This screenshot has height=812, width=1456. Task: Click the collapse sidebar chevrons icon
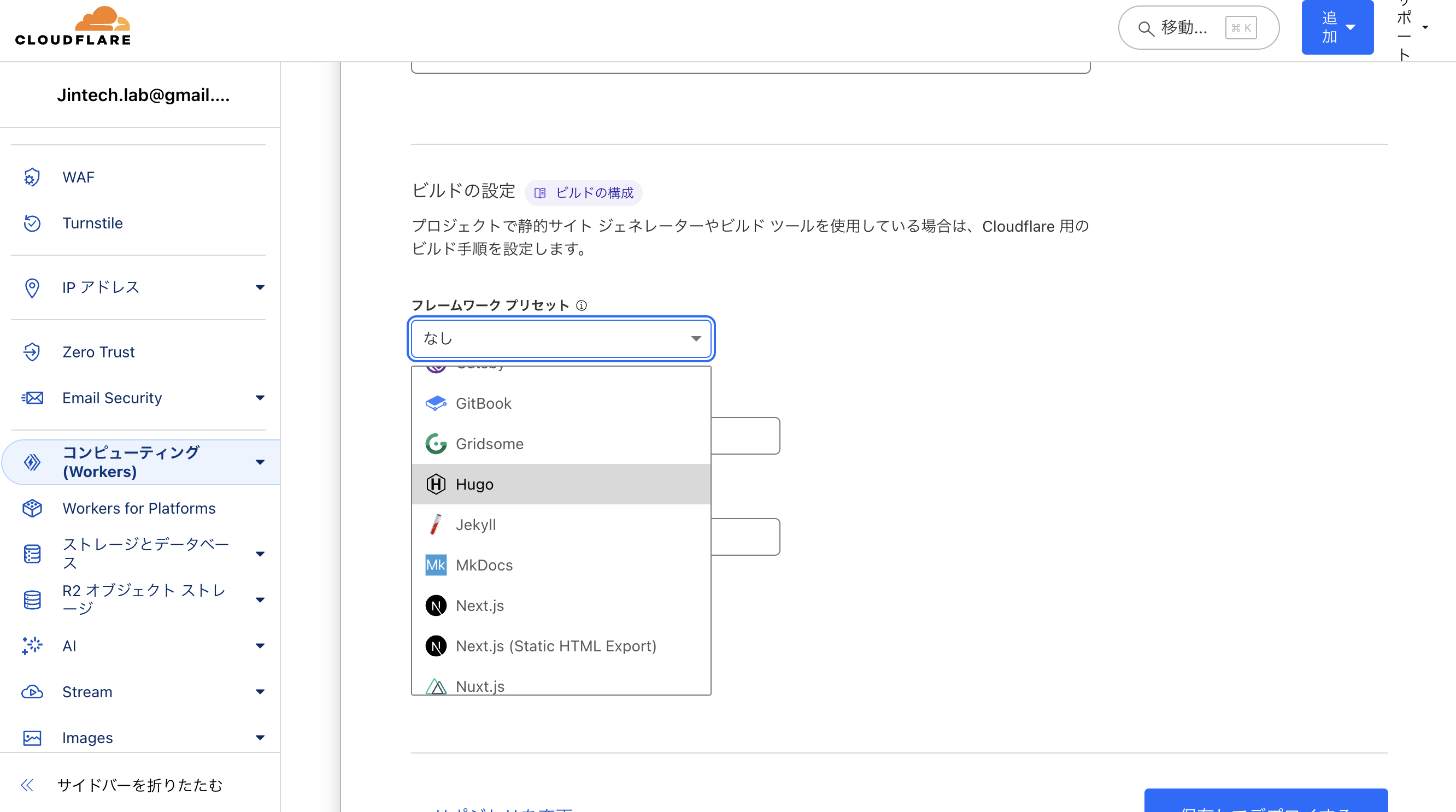coord(27,785)
